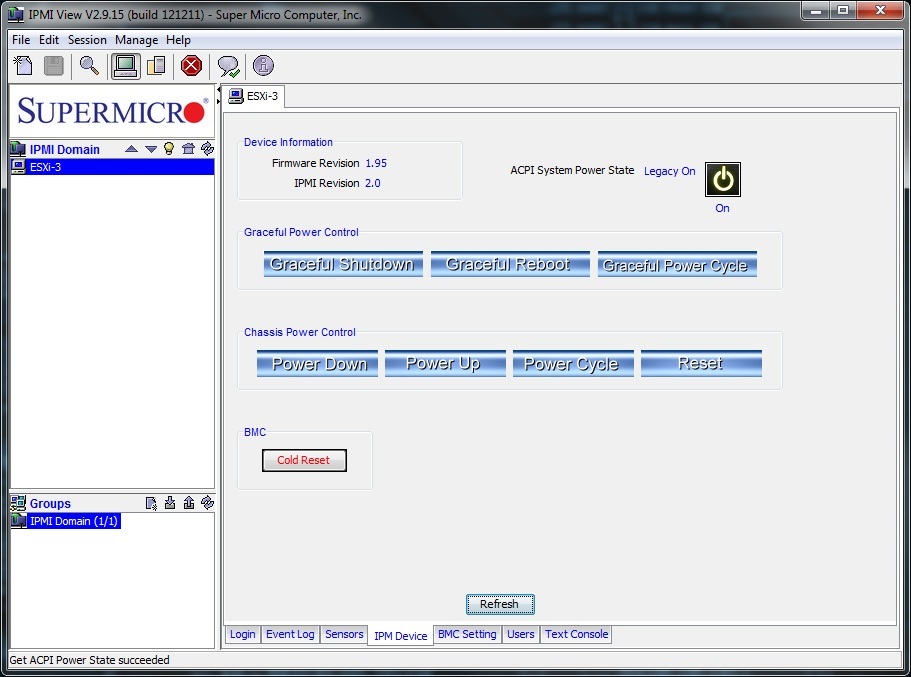Click the house icon in IPMI Domain header
Image resolution: width=911 pixels, height=677 pixels.
tap(188, 149)
